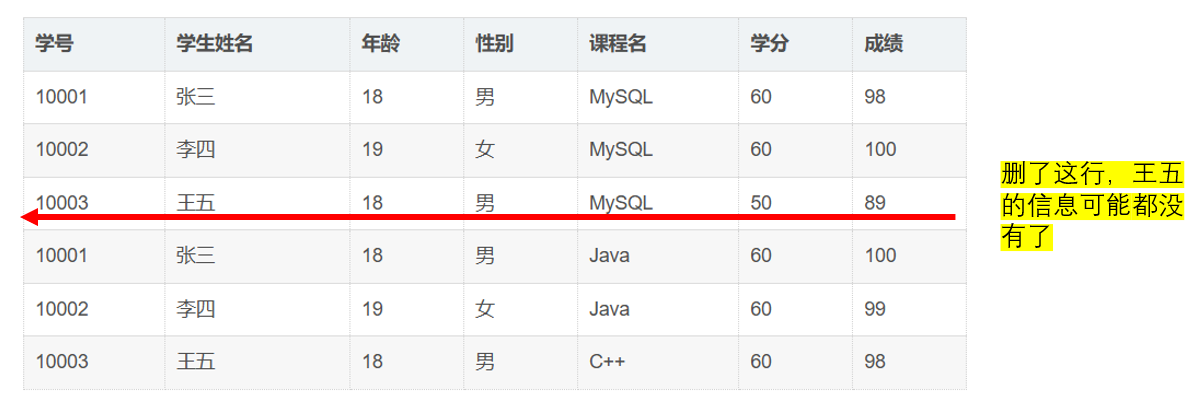Select course Java in 李四's row

pyautogui.click(x=609, y=308)
